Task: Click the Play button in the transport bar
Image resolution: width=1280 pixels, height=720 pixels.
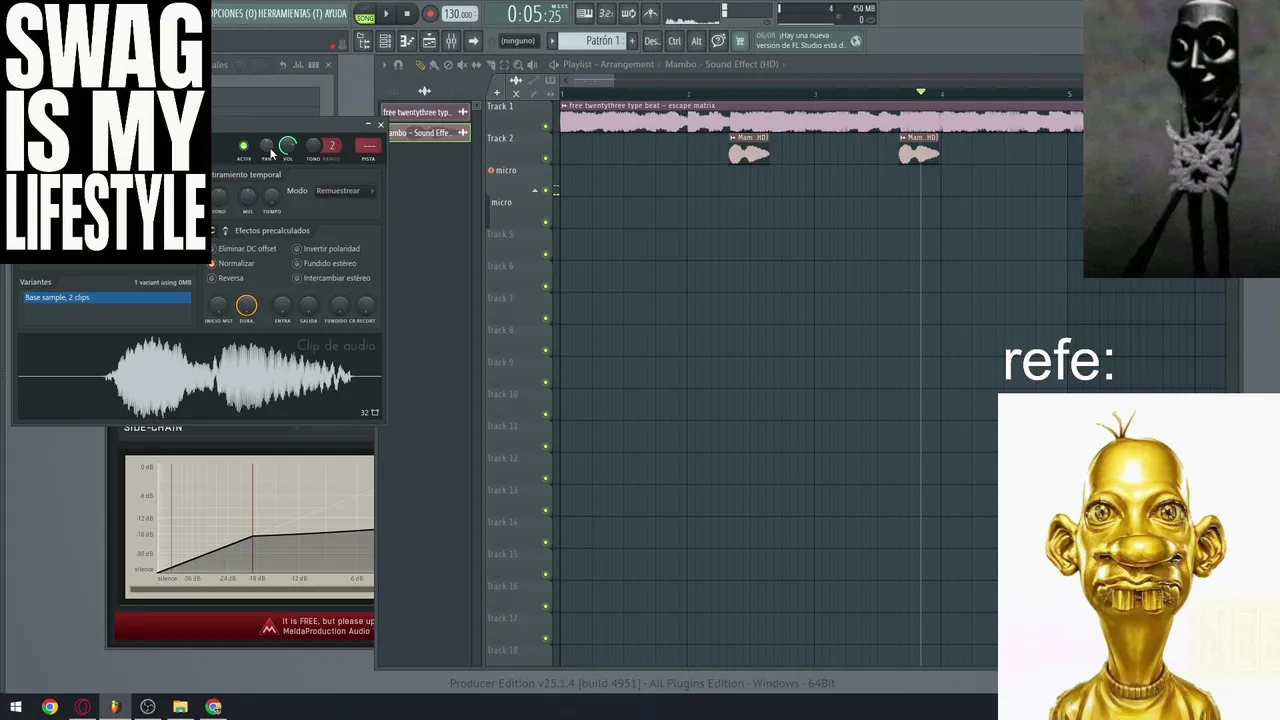Action: [x=386, y=14]
